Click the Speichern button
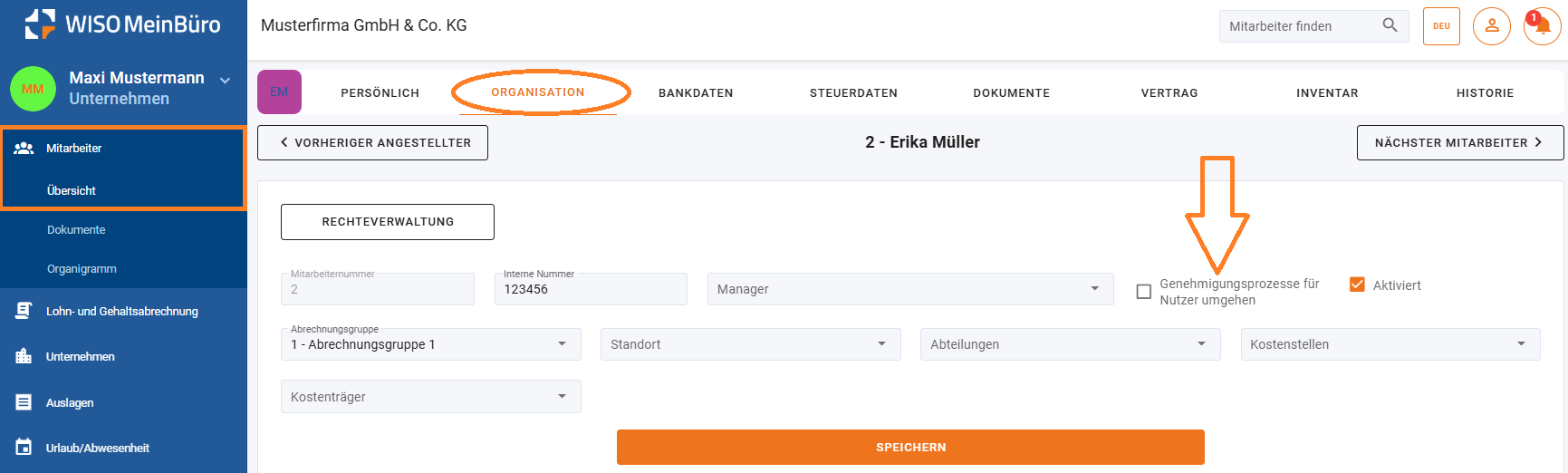Screen dimensions: 1568x473 [x=910, y=448]
